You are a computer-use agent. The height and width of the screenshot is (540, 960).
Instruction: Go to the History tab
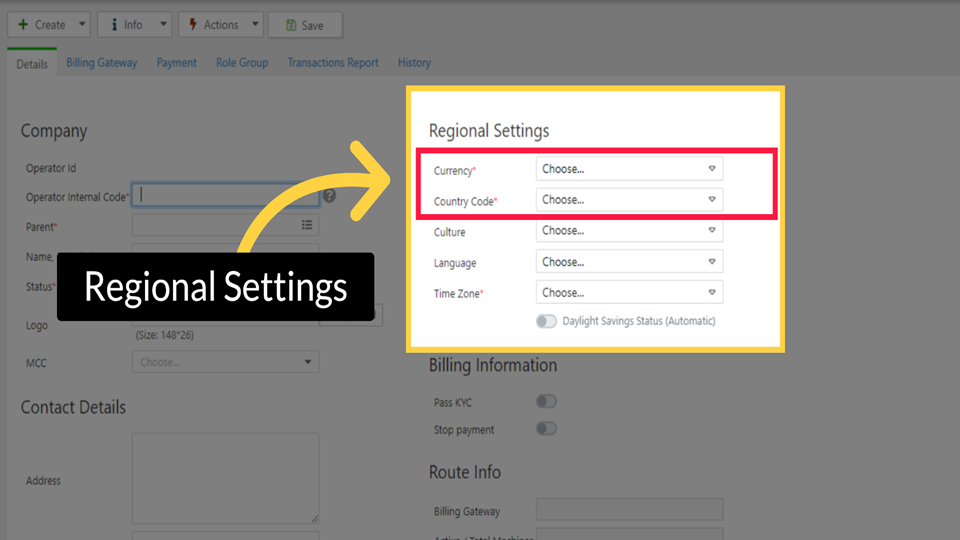point(414,63)
